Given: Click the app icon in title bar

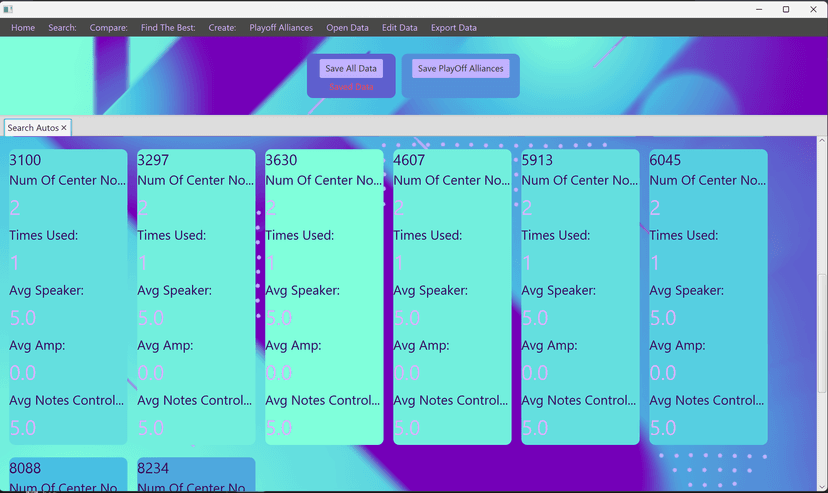Looking at the screenshot, I should click(x=8, y=9).
